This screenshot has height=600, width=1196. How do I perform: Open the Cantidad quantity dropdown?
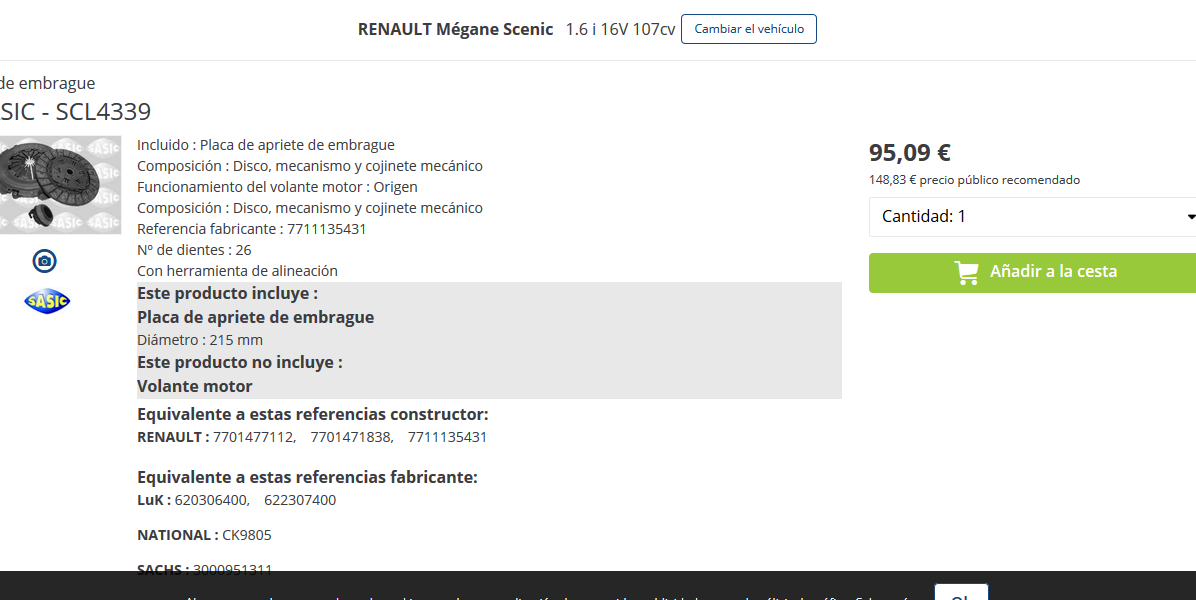click(1033, 217)
